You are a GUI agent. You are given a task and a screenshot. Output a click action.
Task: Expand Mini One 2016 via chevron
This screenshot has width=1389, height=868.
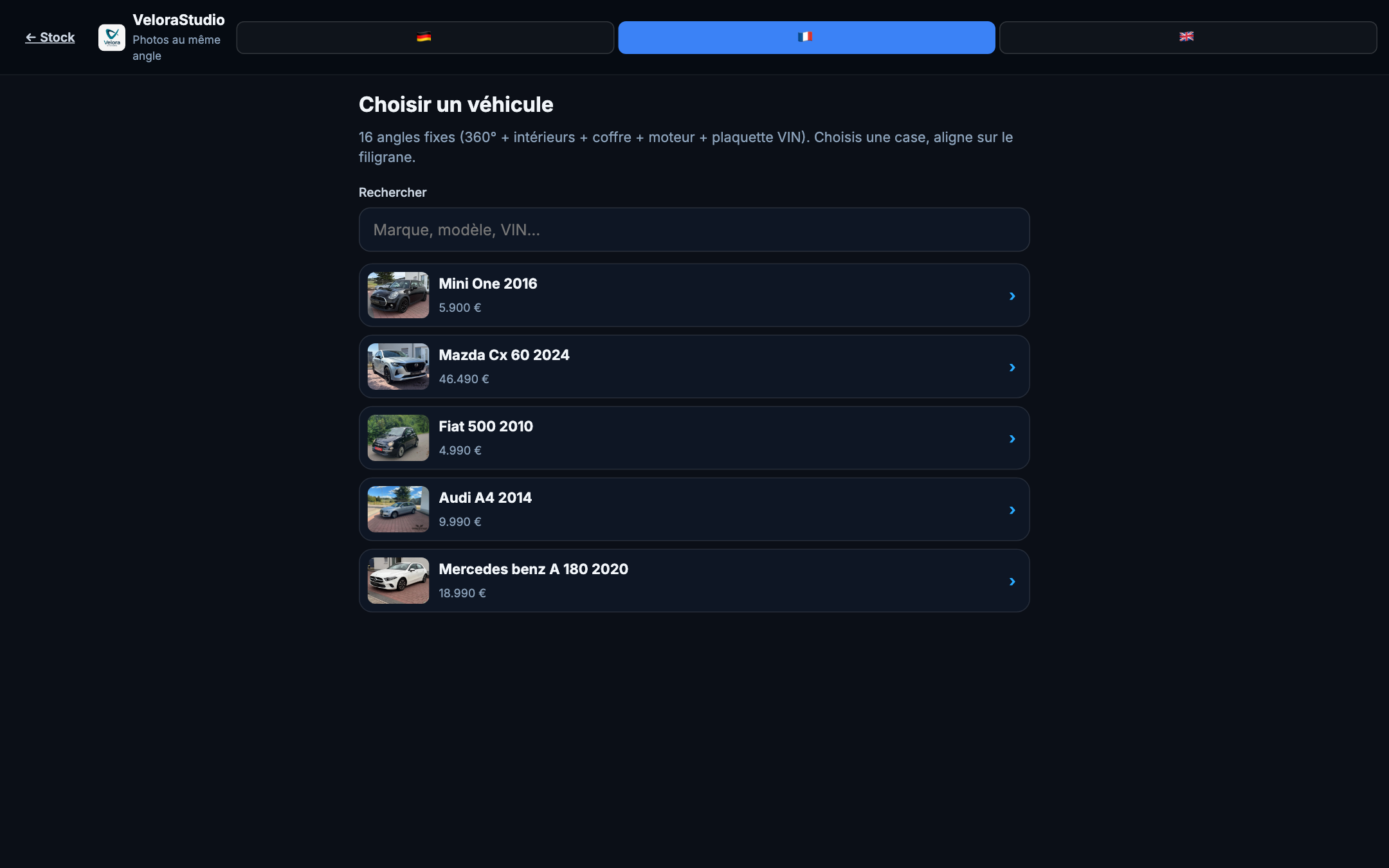1012,296
